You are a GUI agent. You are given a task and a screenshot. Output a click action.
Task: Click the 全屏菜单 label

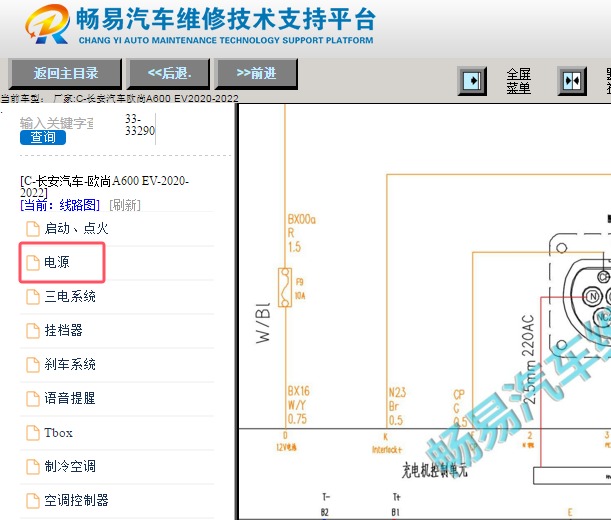(x=519, y=81)
